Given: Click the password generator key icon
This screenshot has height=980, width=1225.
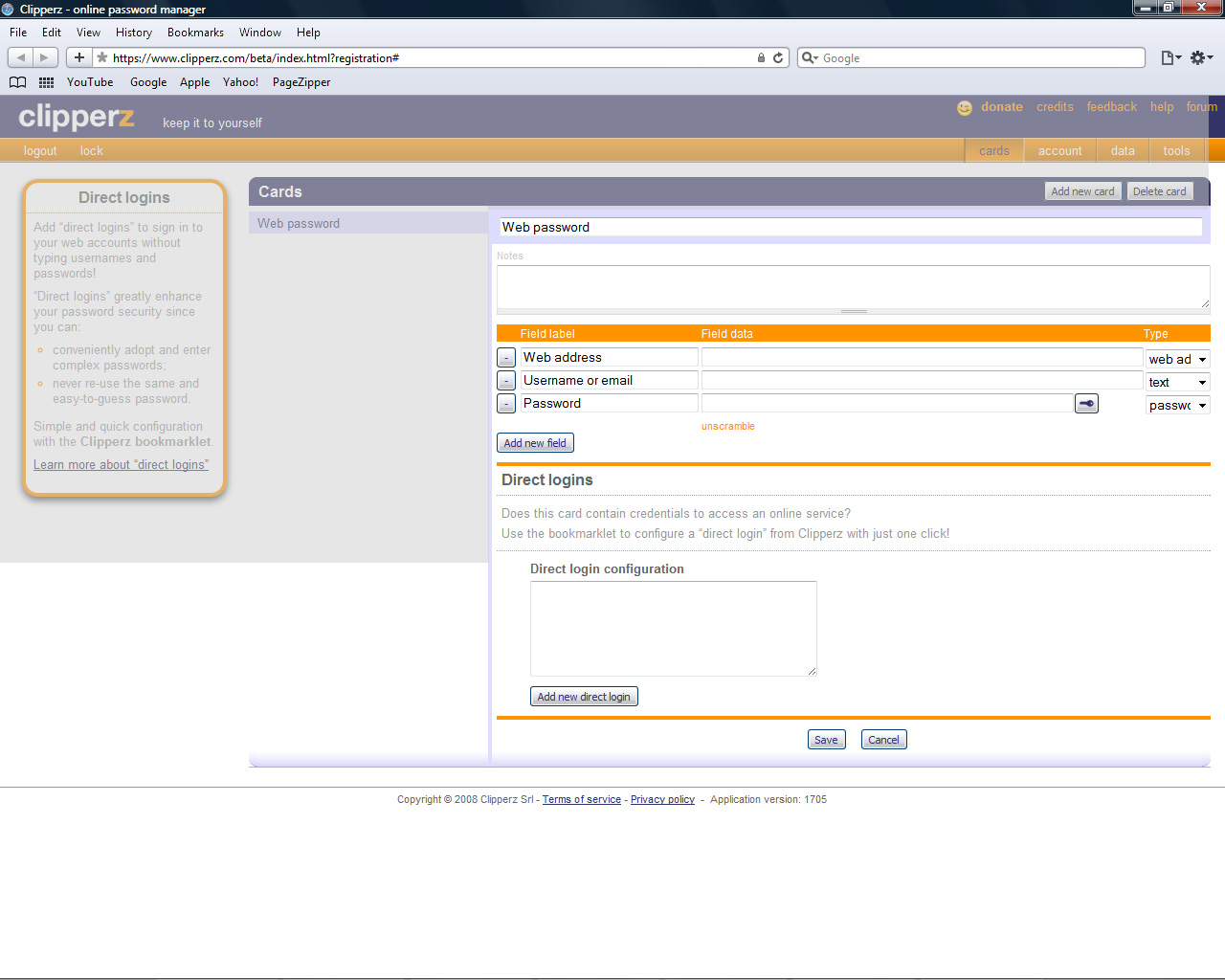Looking at the screenshot, I should 1086,404.
